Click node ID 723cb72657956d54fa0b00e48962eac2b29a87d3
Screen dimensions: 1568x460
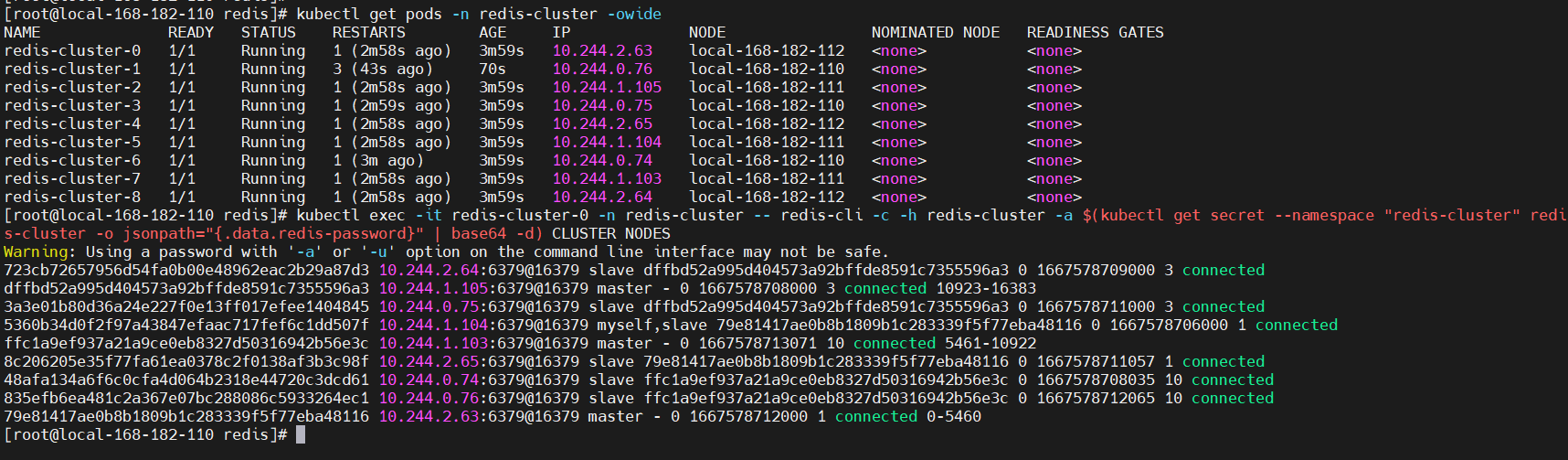click(x=186, y=270)
